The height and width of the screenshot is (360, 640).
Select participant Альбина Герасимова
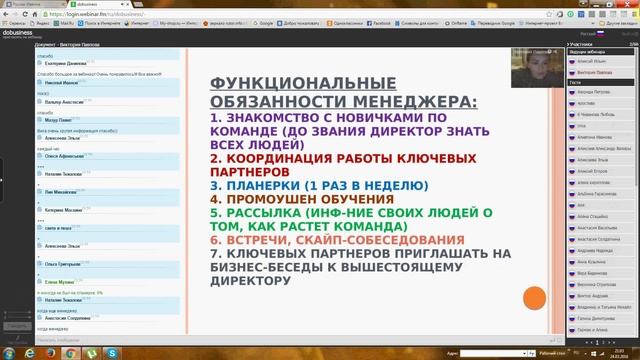coord(597,194)
